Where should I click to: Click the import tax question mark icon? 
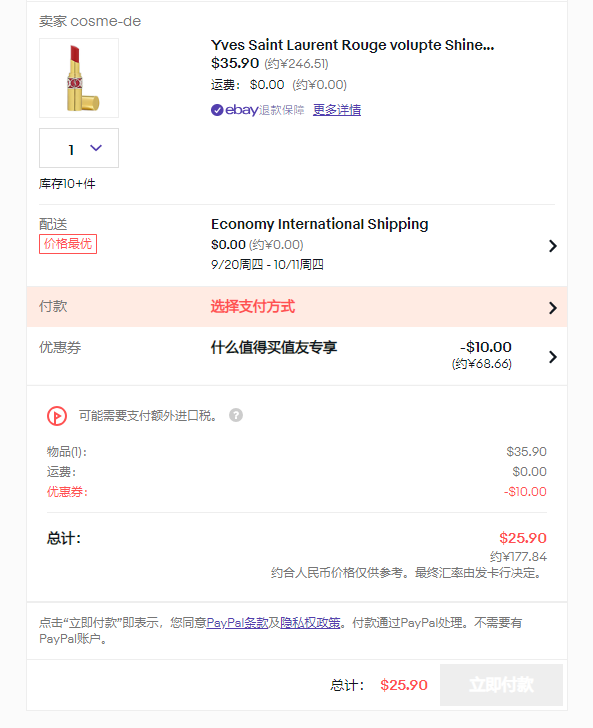pos(236,415)
